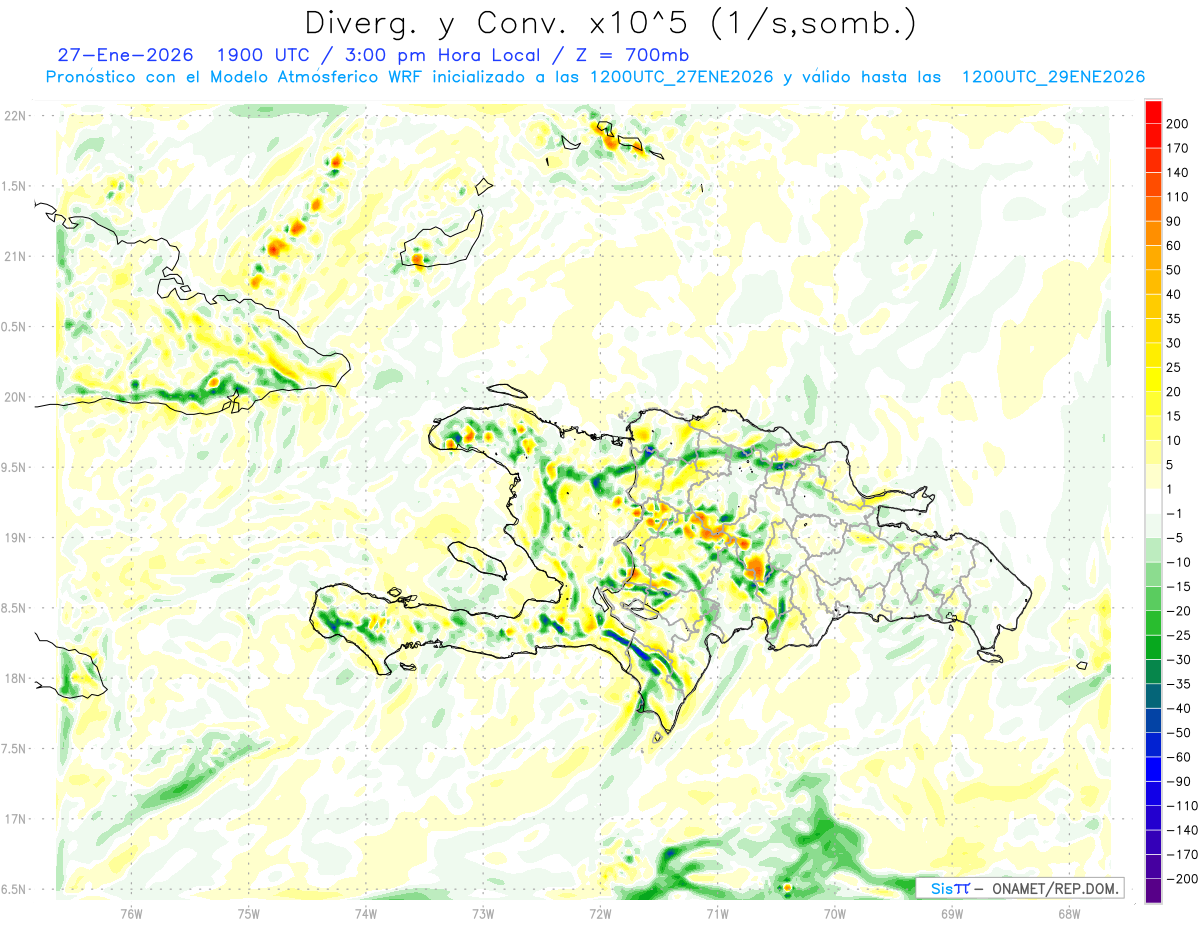Click the "22N" latitude label
This screenshot has width=1200, height=927.
click(x=17, y=116)
